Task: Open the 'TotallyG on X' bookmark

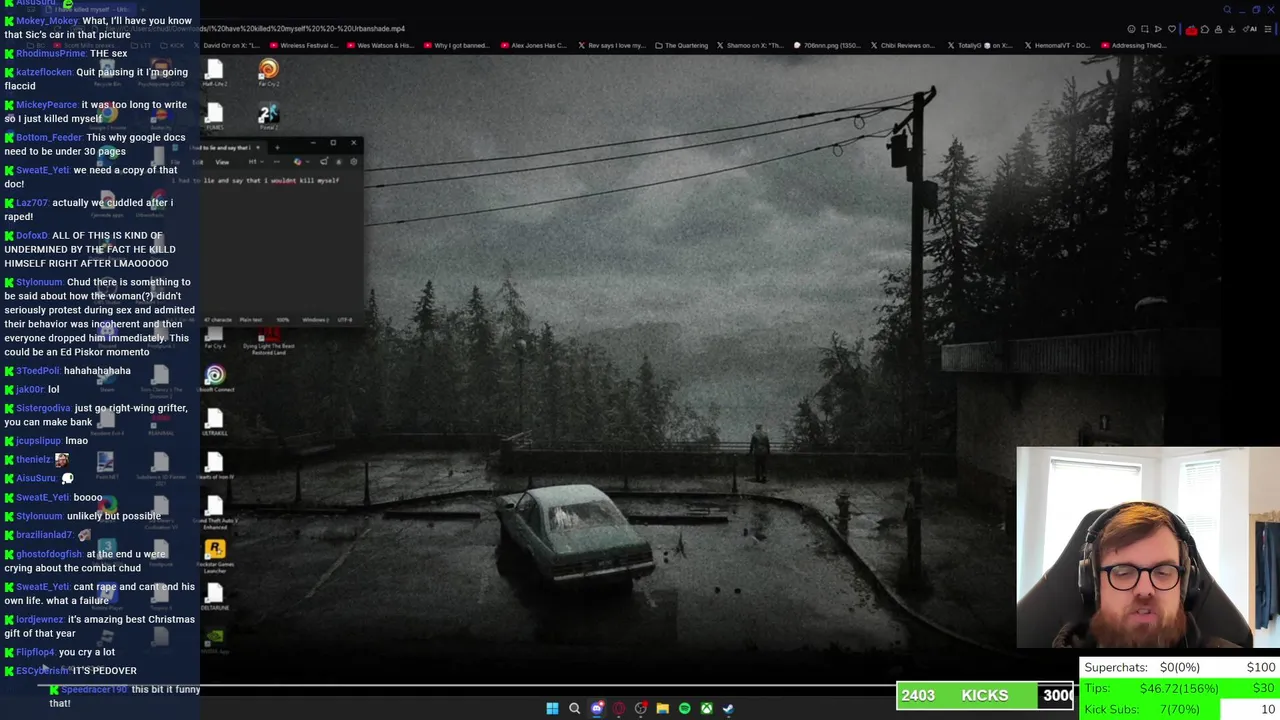Action: 980,45
